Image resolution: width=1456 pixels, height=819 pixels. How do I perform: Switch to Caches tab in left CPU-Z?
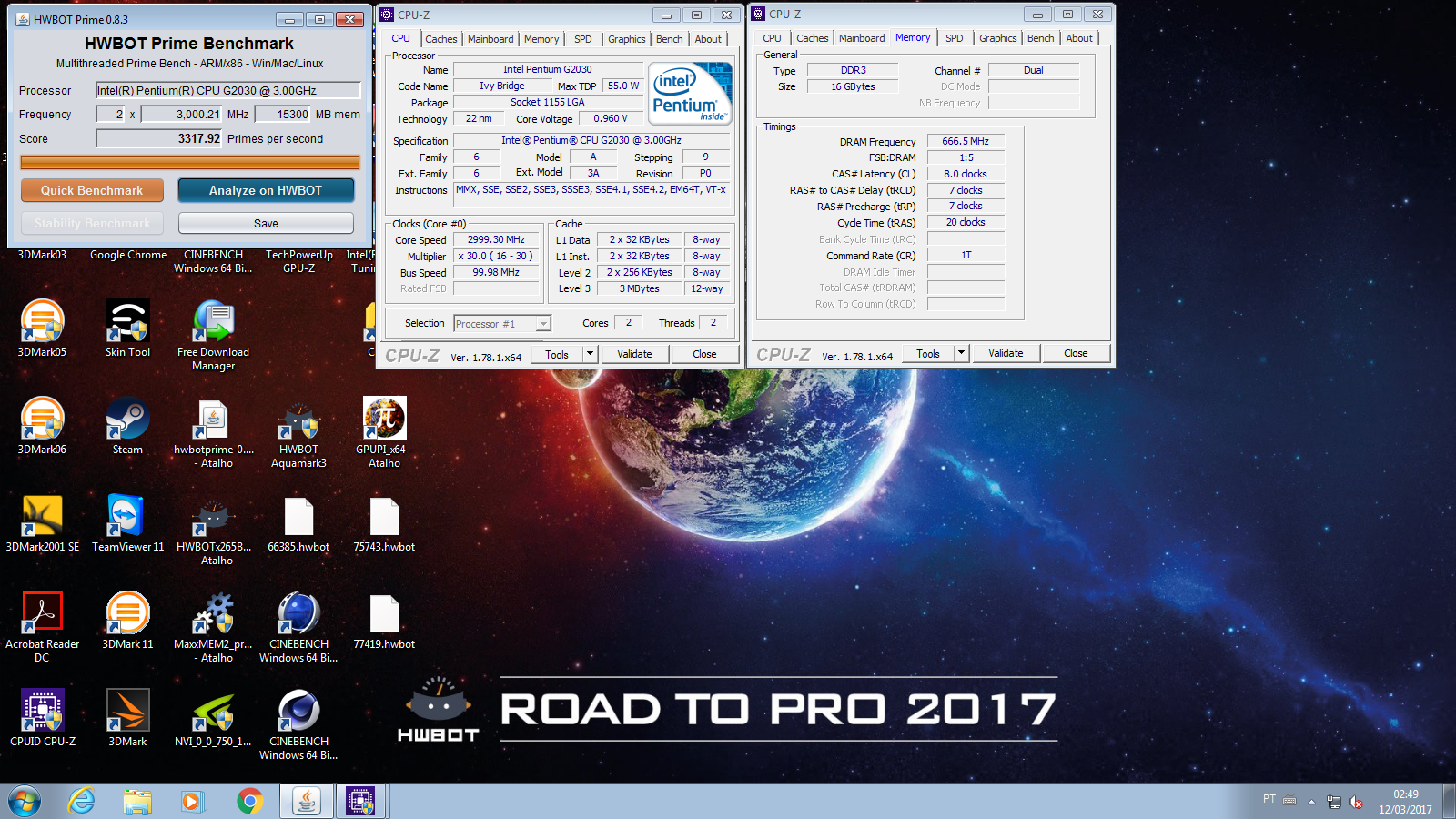(x=441, y=39)
